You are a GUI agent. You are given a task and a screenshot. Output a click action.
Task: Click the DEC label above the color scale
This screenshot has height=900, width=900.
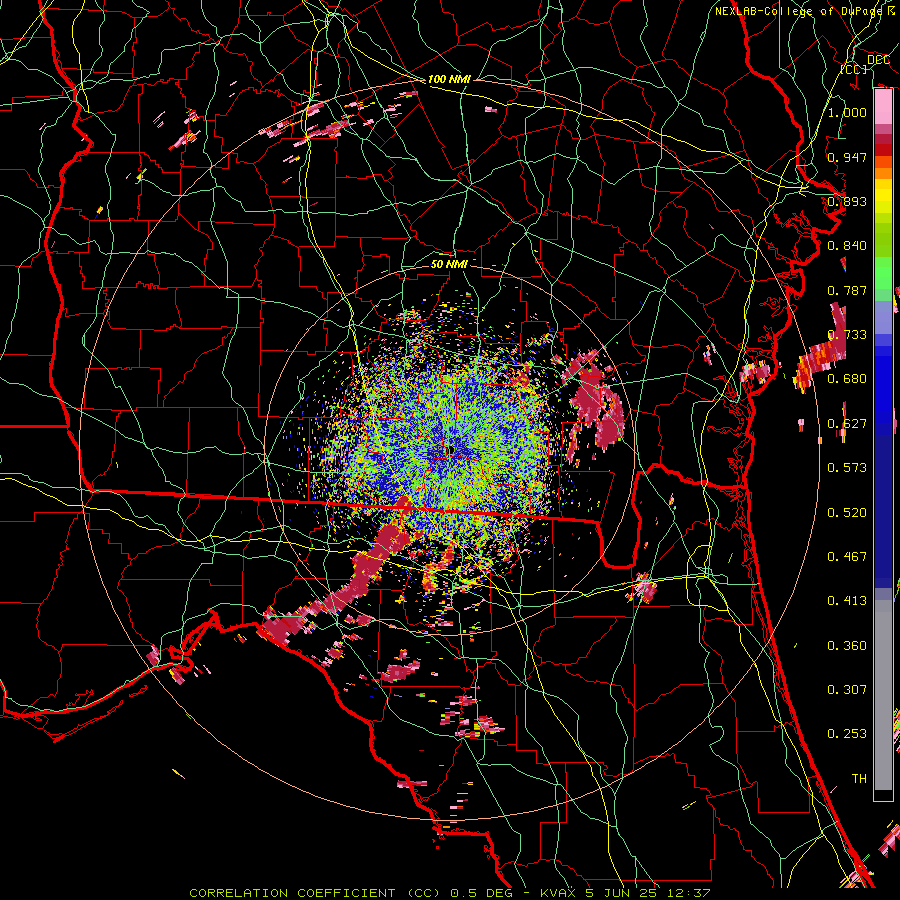(x=878, y=60)
